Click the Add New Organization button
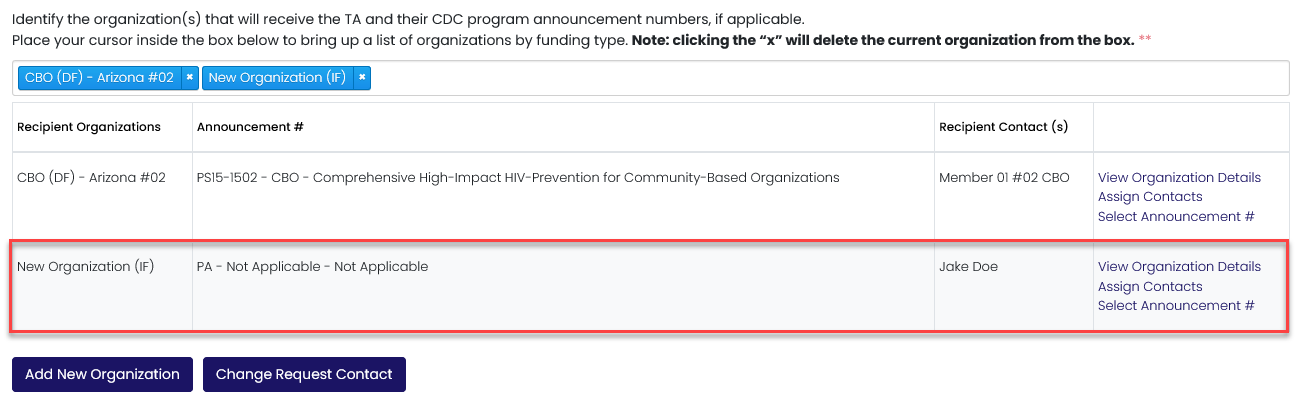This screenshot has width=1298, height=399. [x=102, y=374]
